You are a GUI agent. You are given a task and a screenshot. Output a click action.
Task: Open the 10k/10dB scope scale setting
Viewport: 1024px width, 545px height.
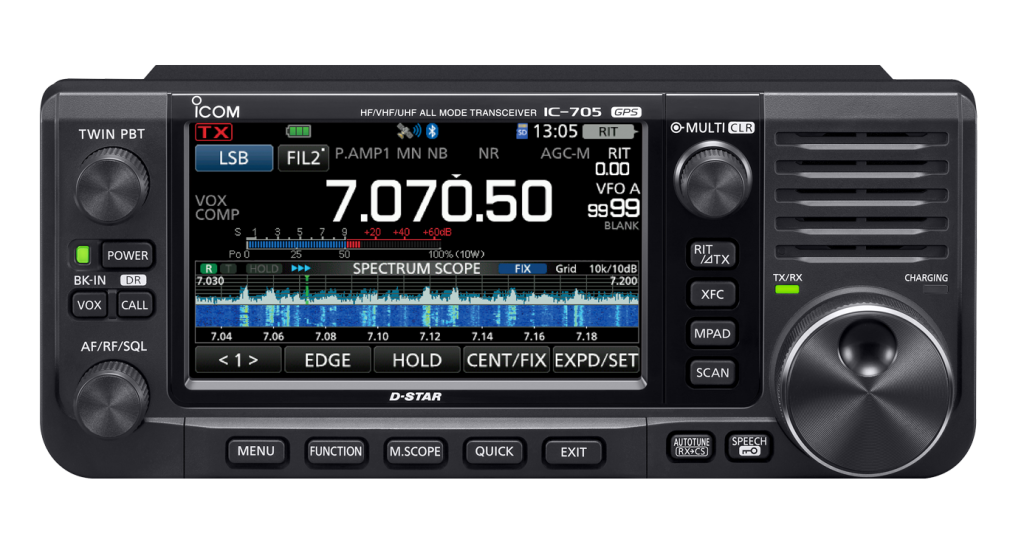click(x=613, y=268)
